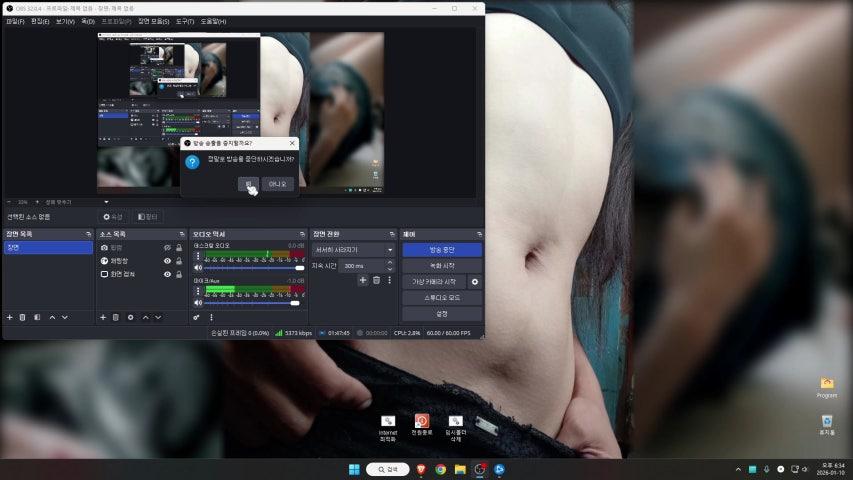
Task: Open Brave browser from the taskbar
Action: (x=421, y=469)
